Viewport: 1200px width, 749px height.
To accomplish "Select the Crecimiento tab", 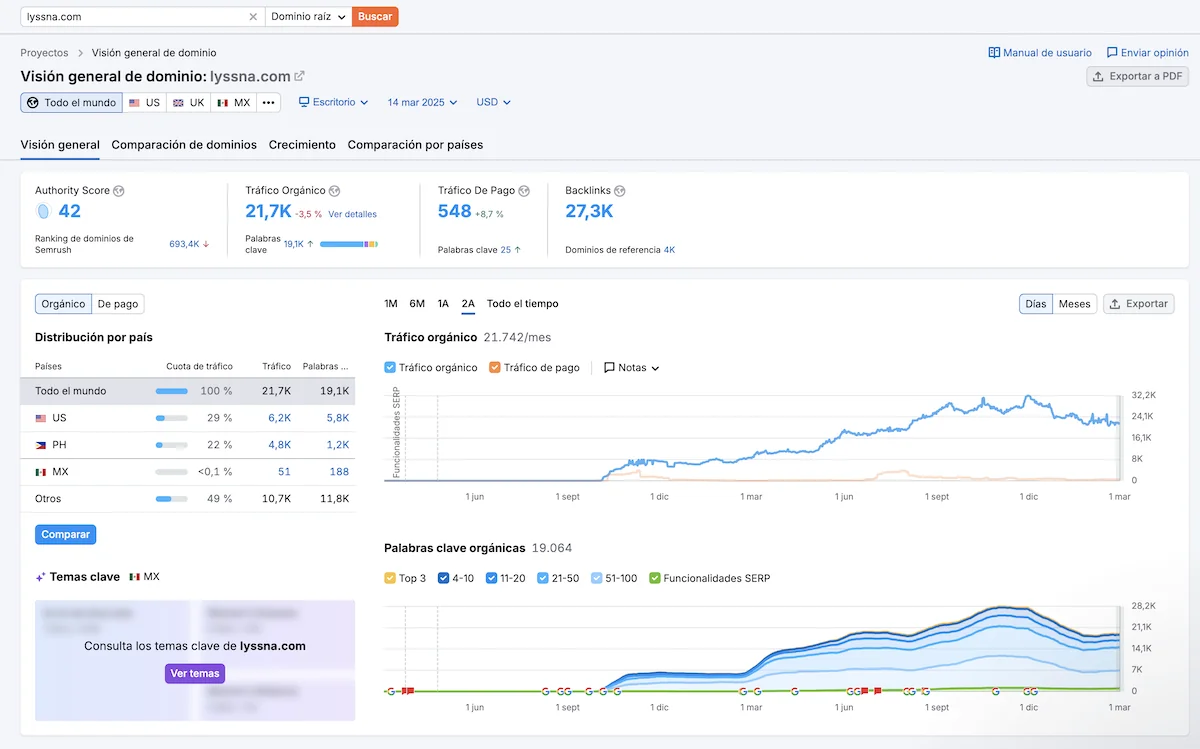I will [x=302, y=144].
